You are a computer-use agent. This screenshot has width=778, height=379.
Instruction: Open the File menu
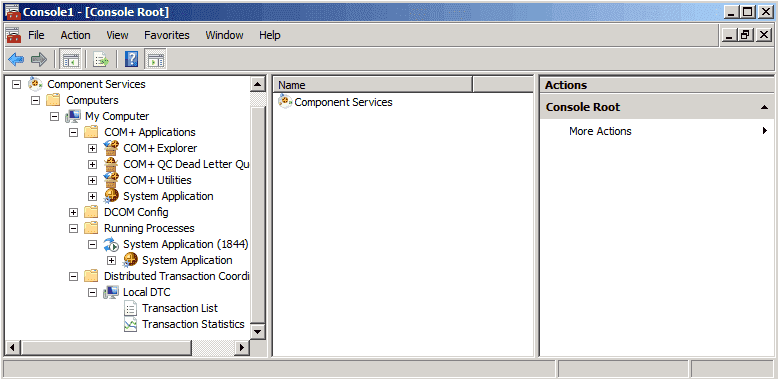point(36,35)
